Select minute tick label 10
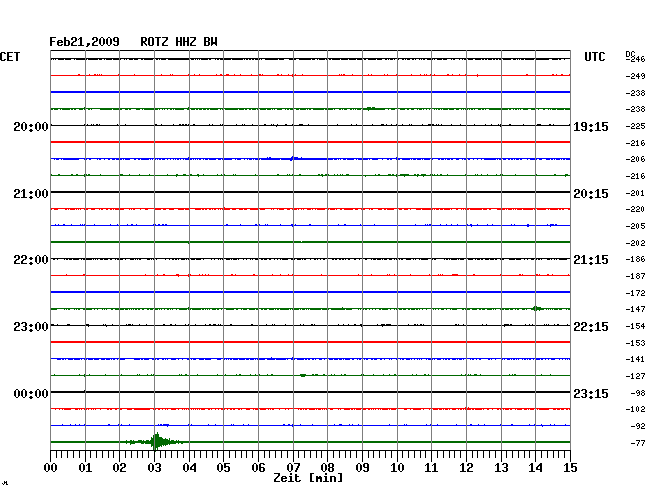The width and height of the screenshot is (650, 494). [x=397, y=468]
